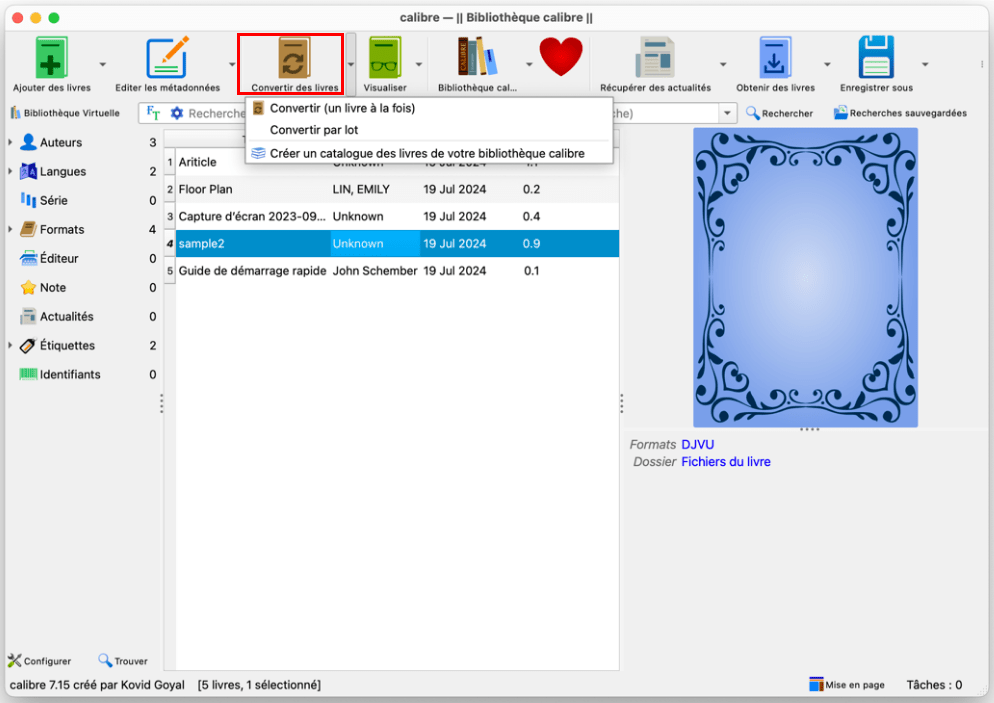Expand the Langues tree node
The height and width of the screenshot is (703, 994).
10,171
